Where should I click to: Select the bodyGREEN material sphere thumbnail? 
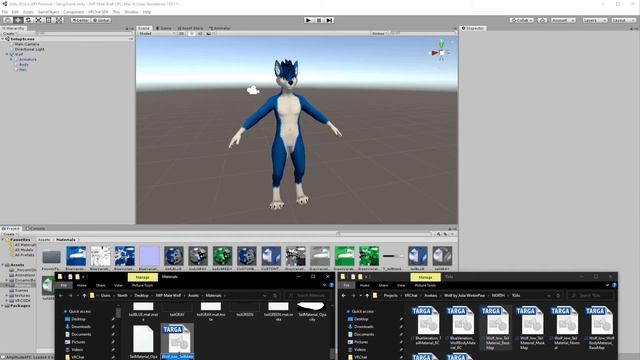pos(222,256)
